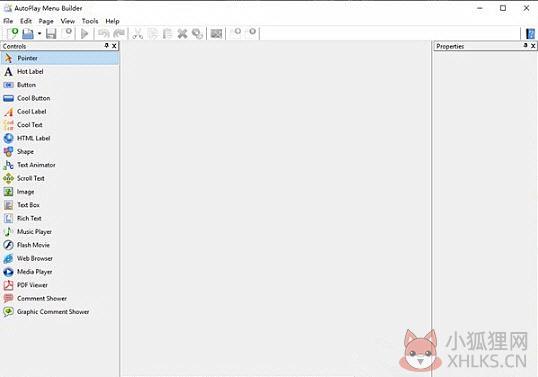Viewport: 538px width, 377px height.
Task: Toggle auto-hide pin on Properties panel
Action: coord(525,46)
